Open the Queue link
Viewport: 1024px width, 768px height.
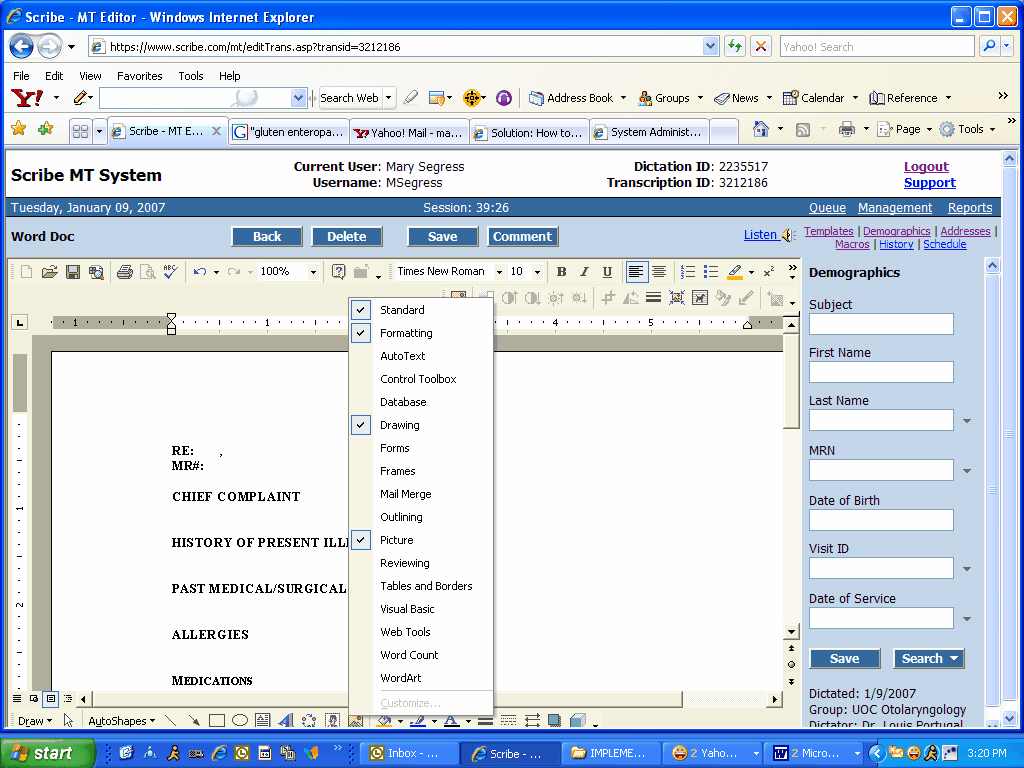pyautogui.click(x=827, y=208)
